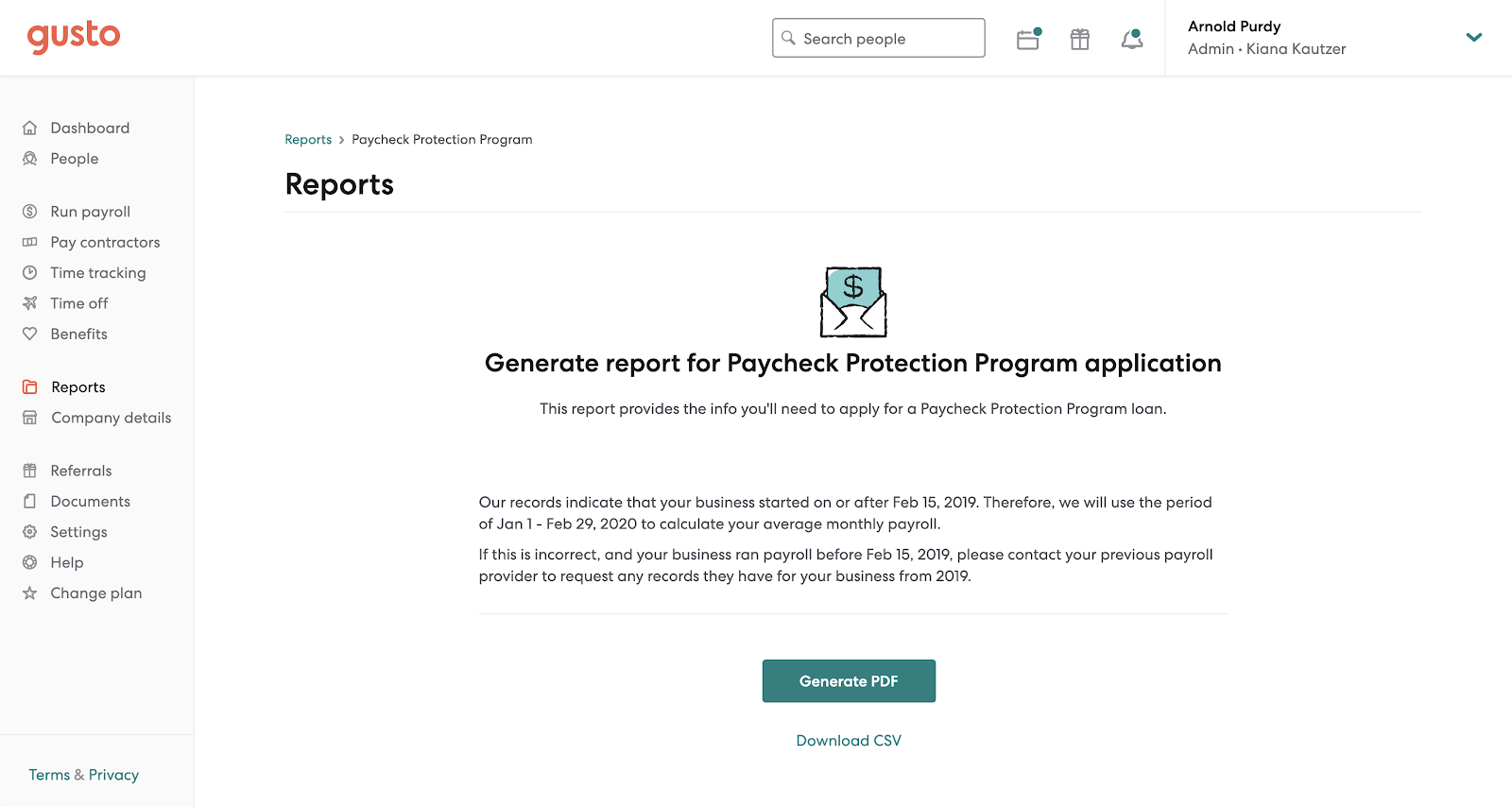Click the Time off airplane icon

pos(30,303)
